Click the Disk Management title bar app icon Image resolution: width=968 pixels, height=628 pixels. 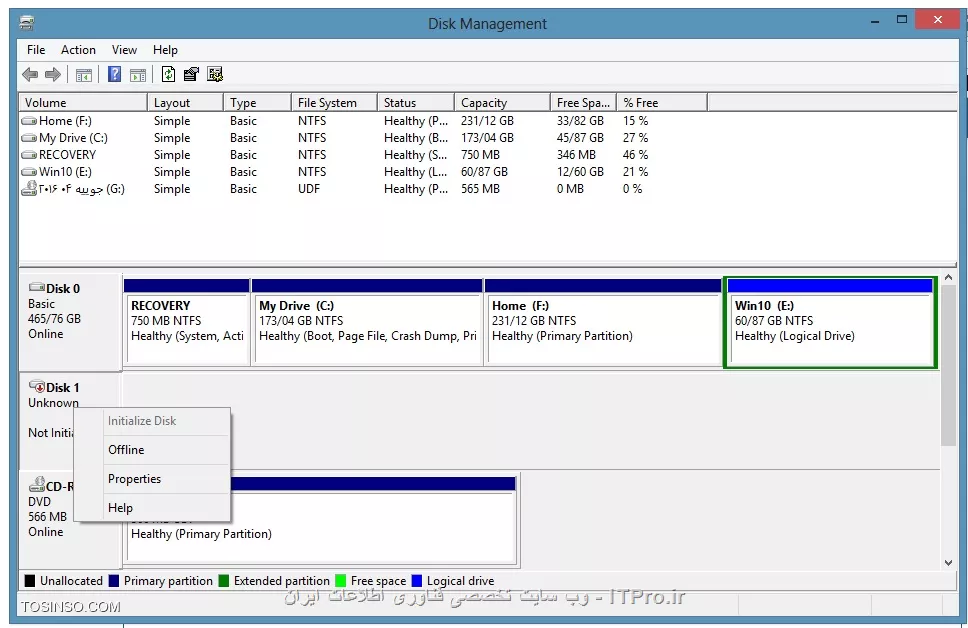(x=27, y=23)
